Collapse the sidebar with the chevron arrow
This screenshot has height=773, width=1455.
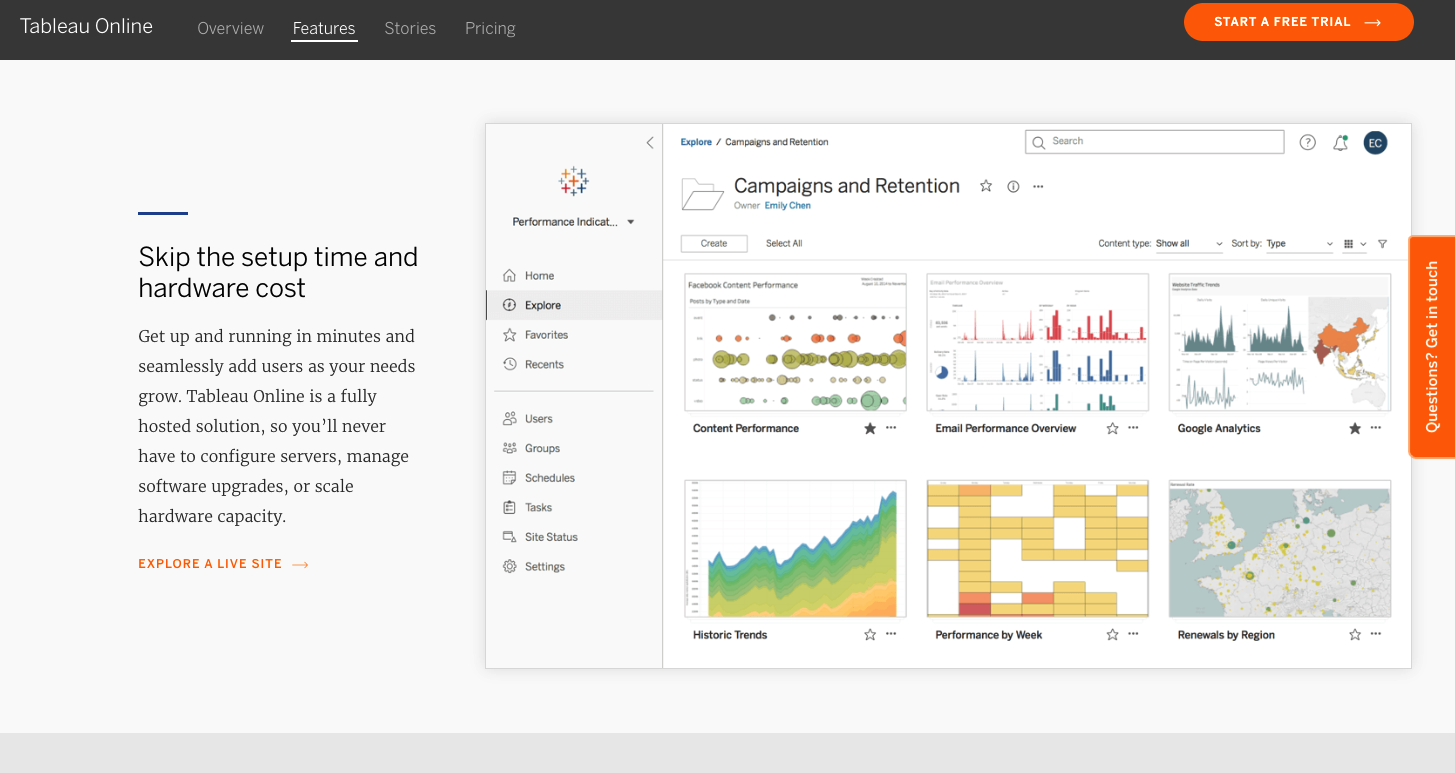(x=650, y=143)
